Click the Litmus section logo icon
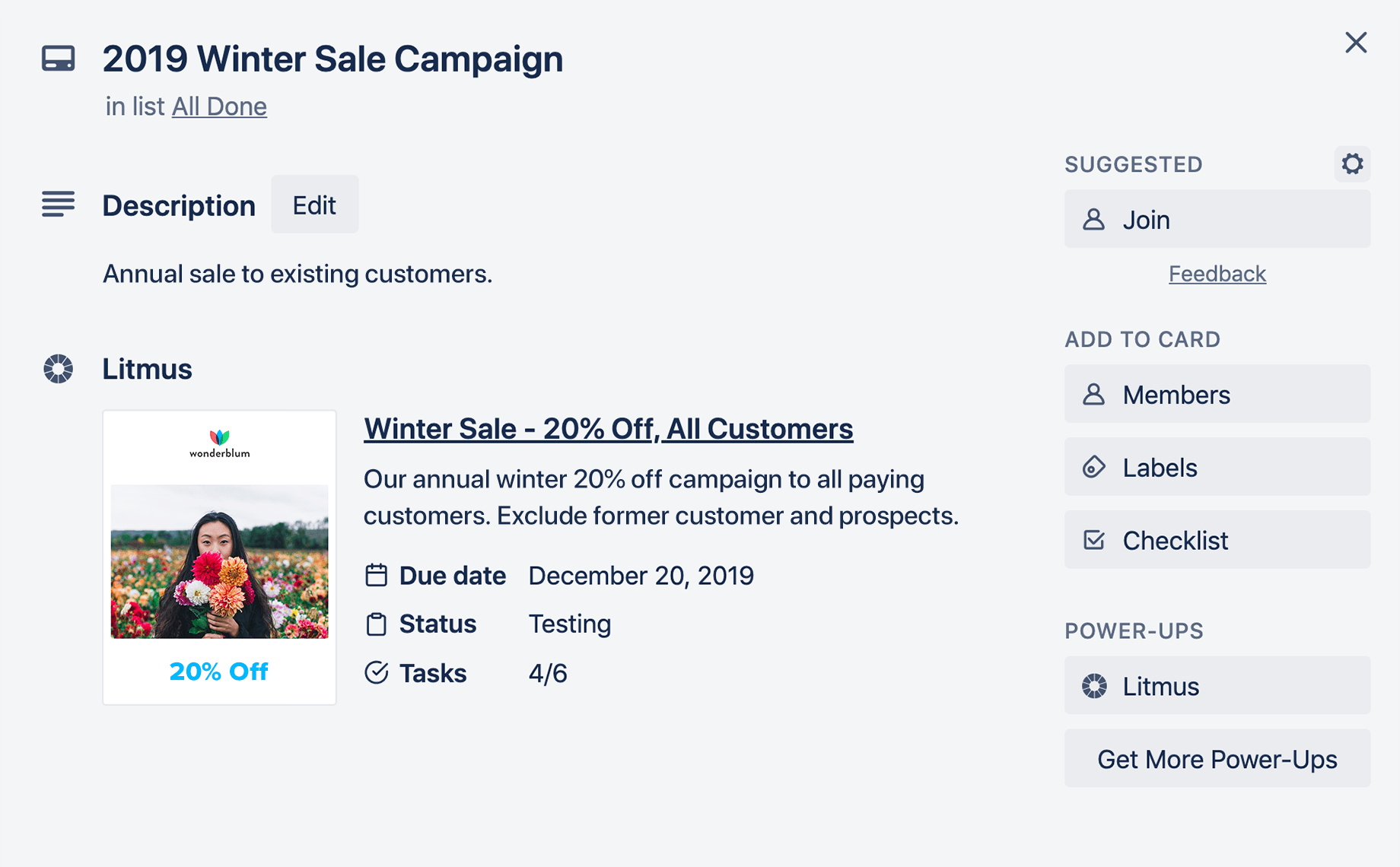 [58, 369]
